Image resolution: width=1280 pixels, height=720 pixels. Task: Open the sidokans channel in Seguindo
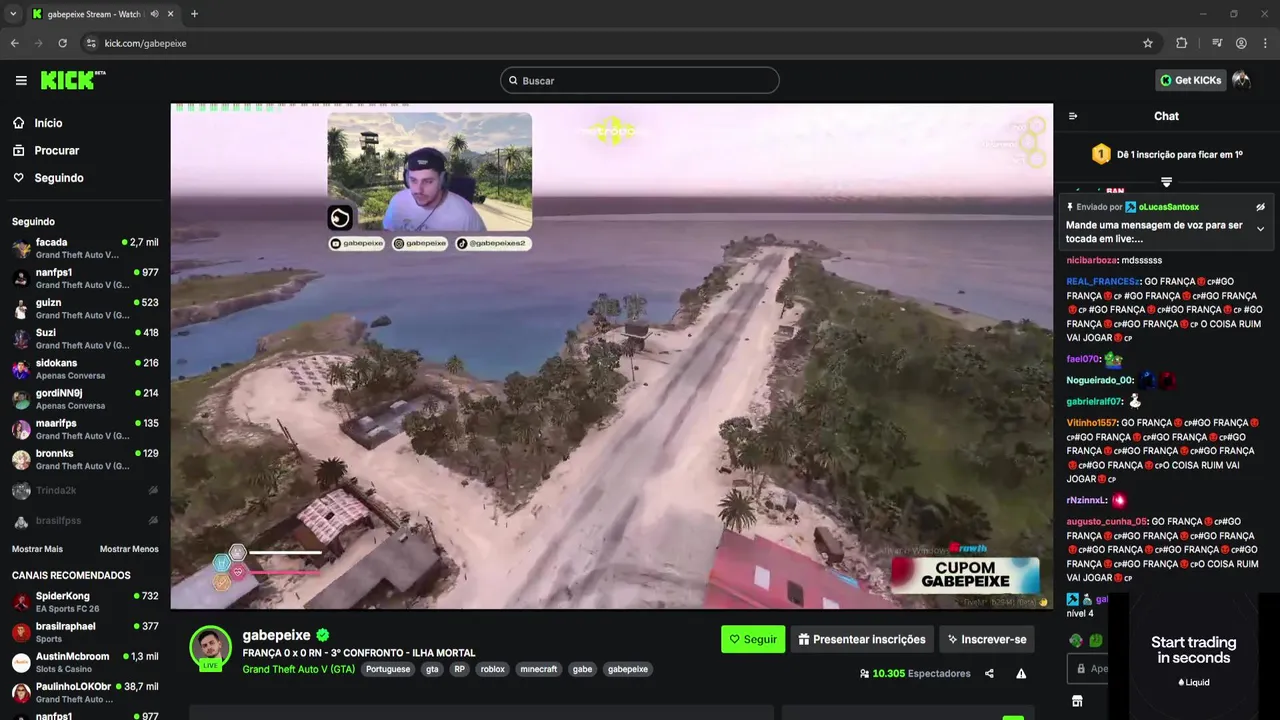[85, 369]
